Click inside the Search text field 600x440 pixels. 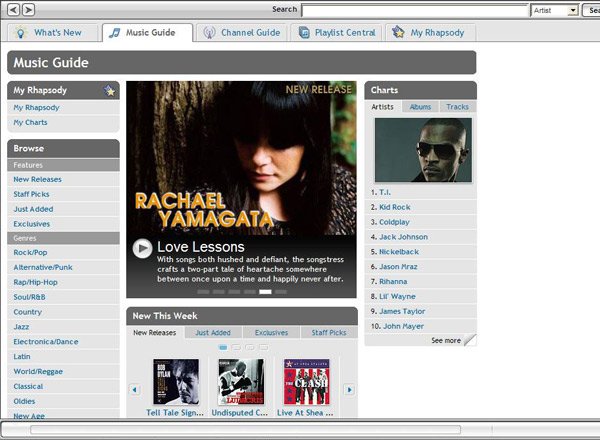(x=414, y=11)
